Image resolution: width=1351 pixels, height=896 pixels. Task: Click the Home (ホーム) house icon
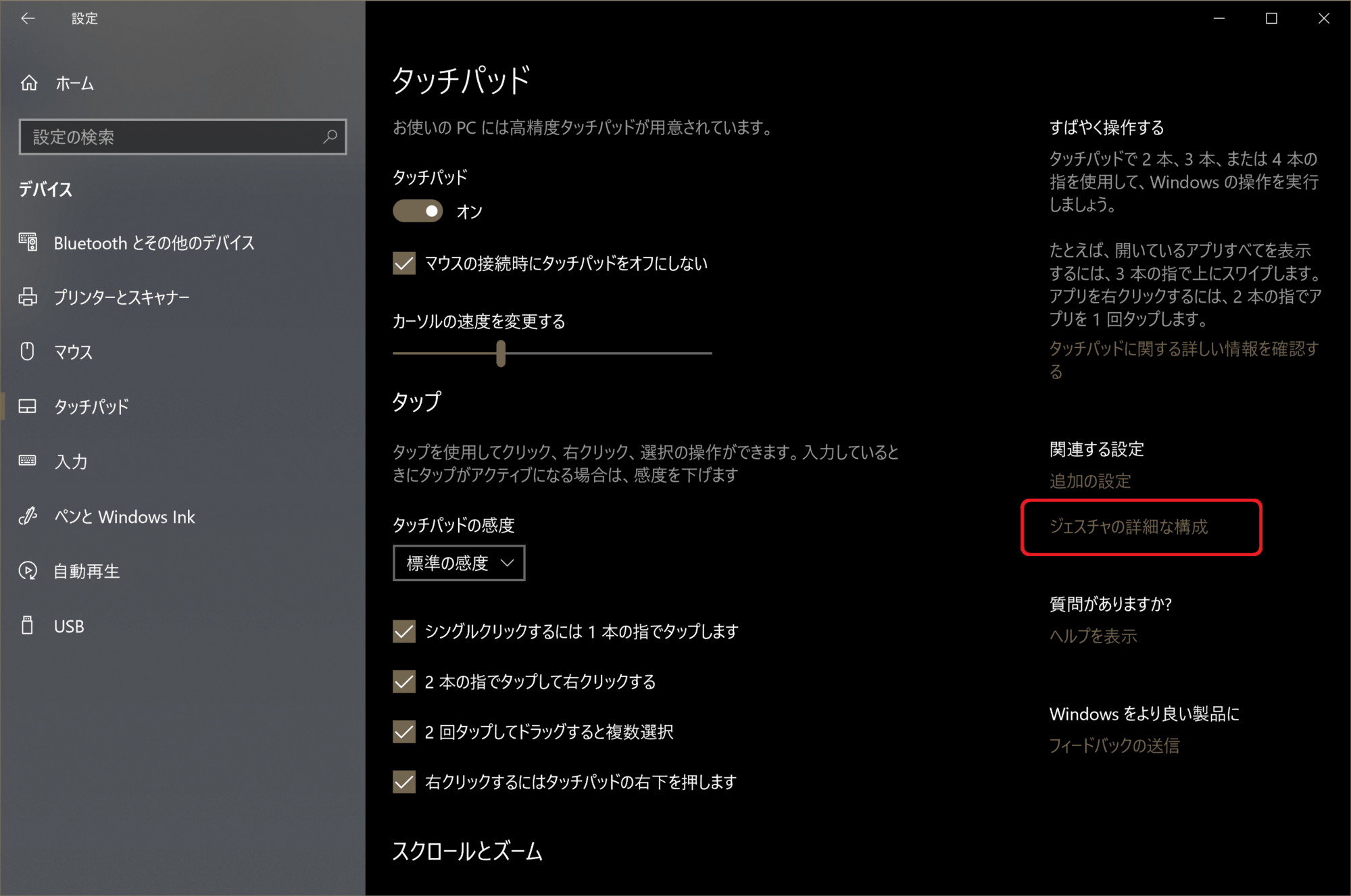29,83
